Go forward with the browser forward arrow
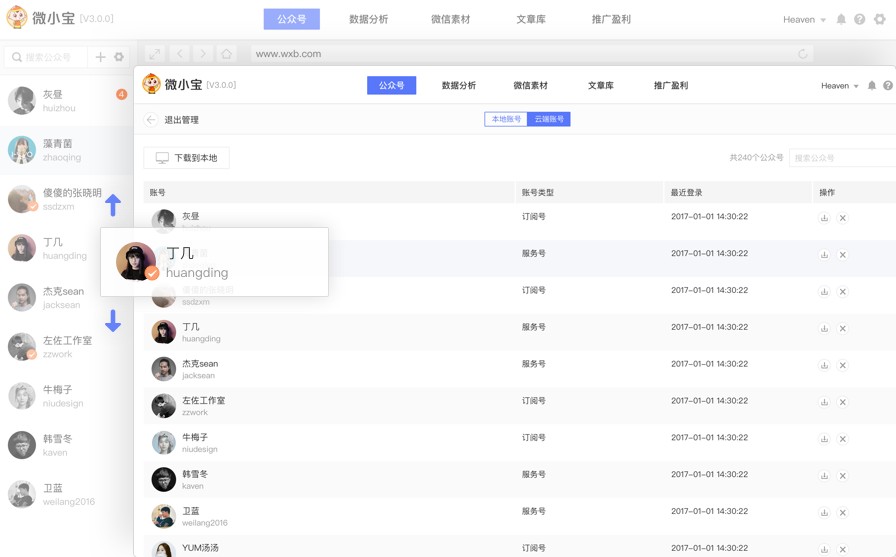Viewport: 896px width, 557px height. (x=202, y=54)
